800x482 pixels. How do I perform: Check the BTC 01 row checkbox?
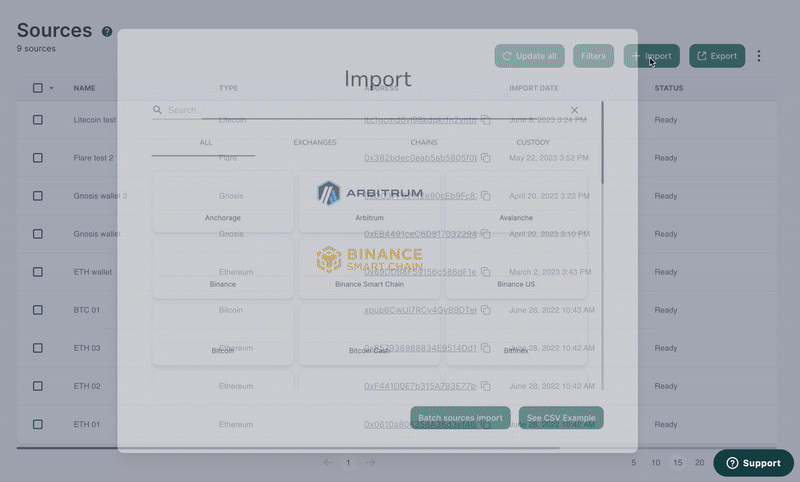(x=38, y=310)
